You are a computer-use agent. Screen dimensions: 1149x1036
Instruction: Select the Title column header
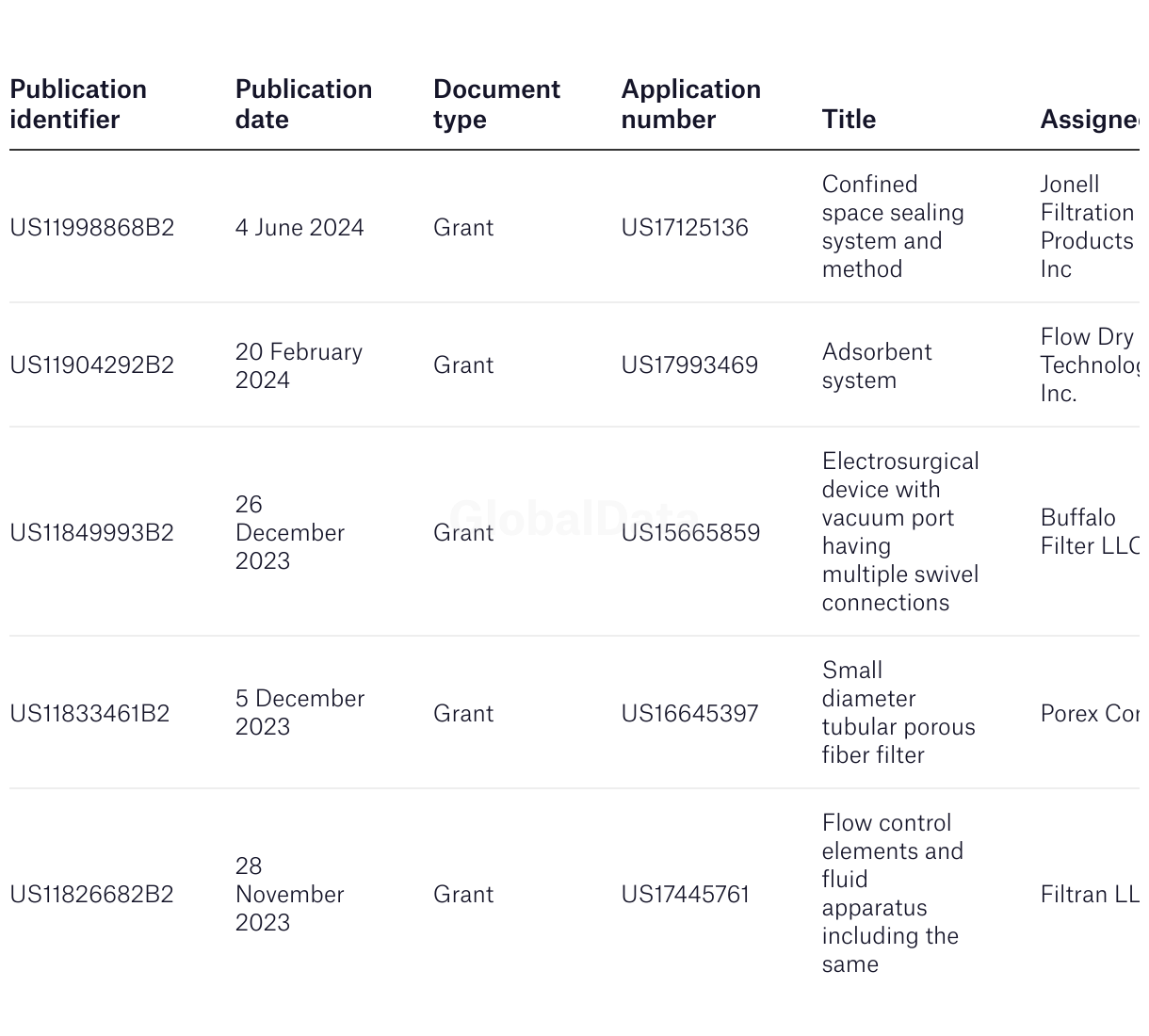[x=849, y=120]
